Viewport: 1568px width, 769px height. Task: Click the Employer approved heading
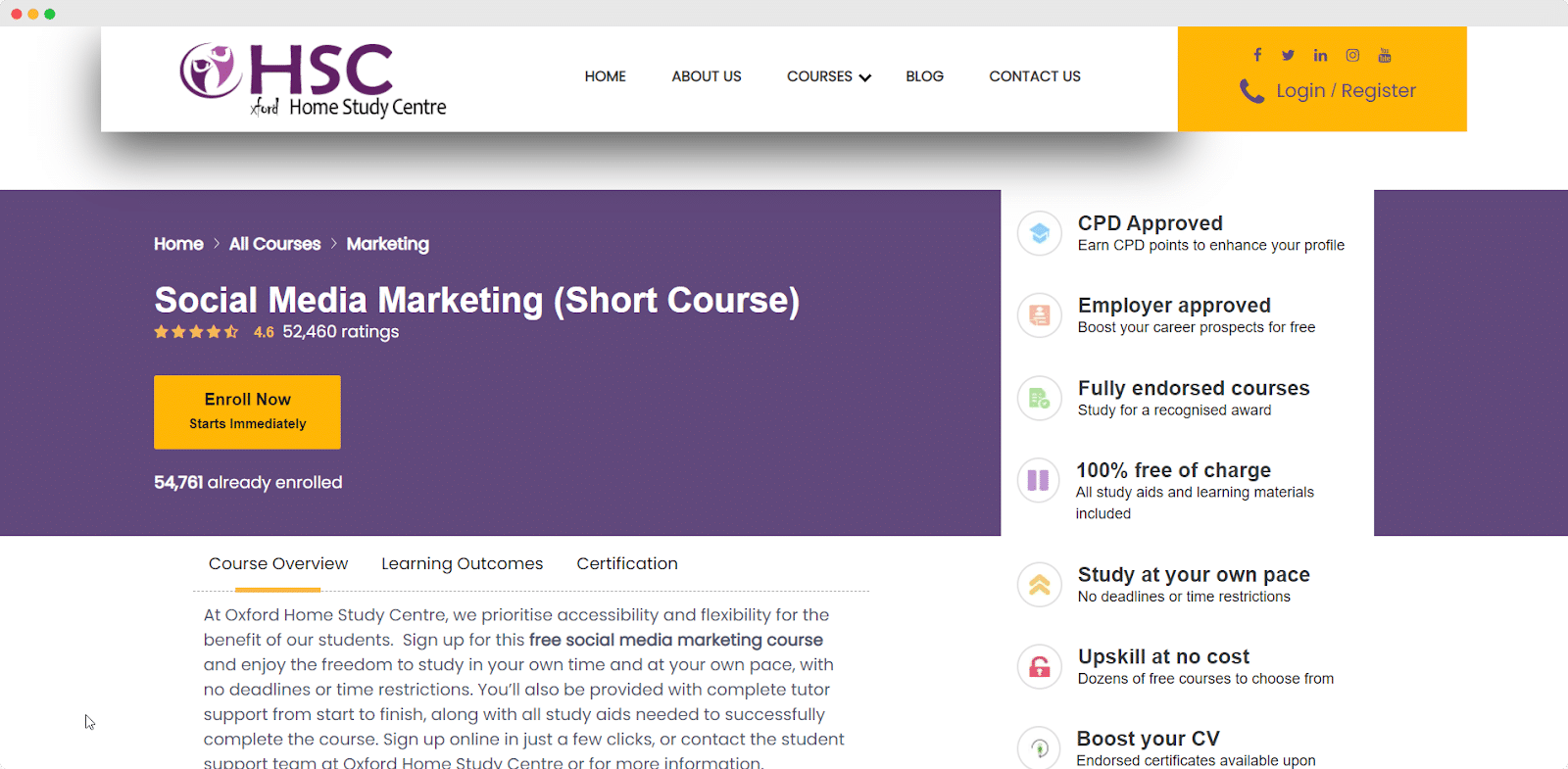click(x=1174, y=306)
